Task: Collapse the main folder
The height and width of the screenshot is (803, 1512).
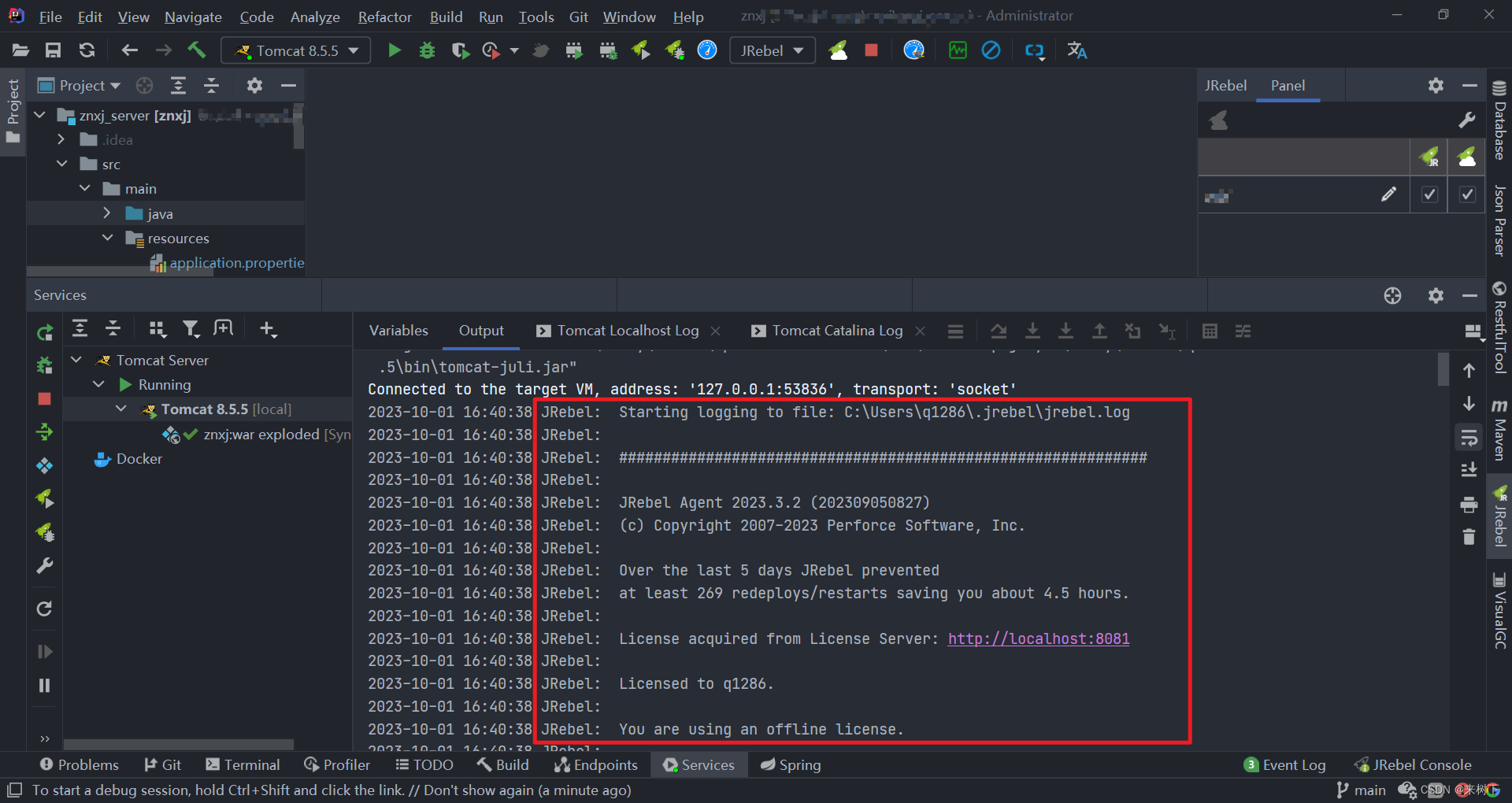Action: 84,188
